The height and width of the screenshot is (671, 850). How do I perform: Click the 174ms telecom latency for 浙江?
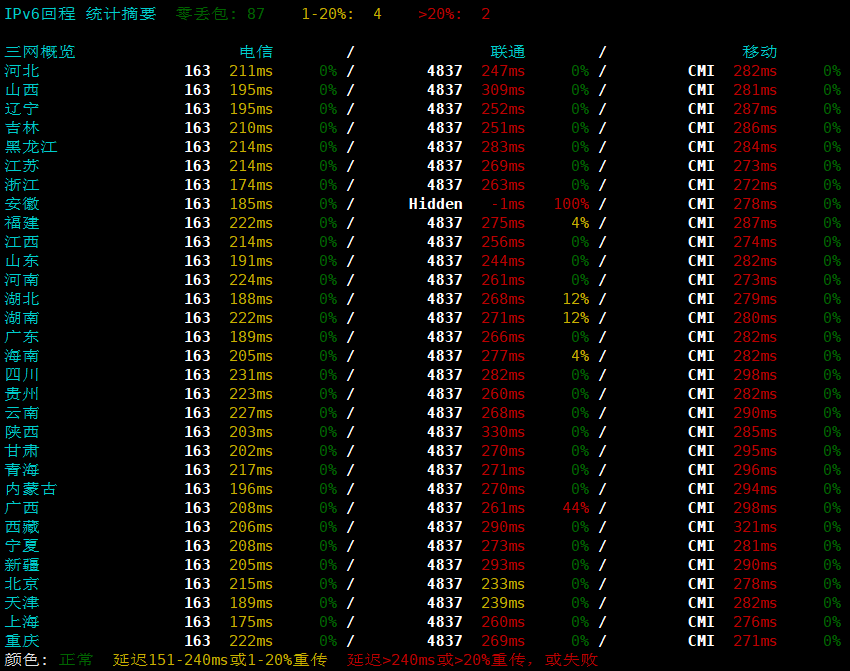click(x=251, y=185)
